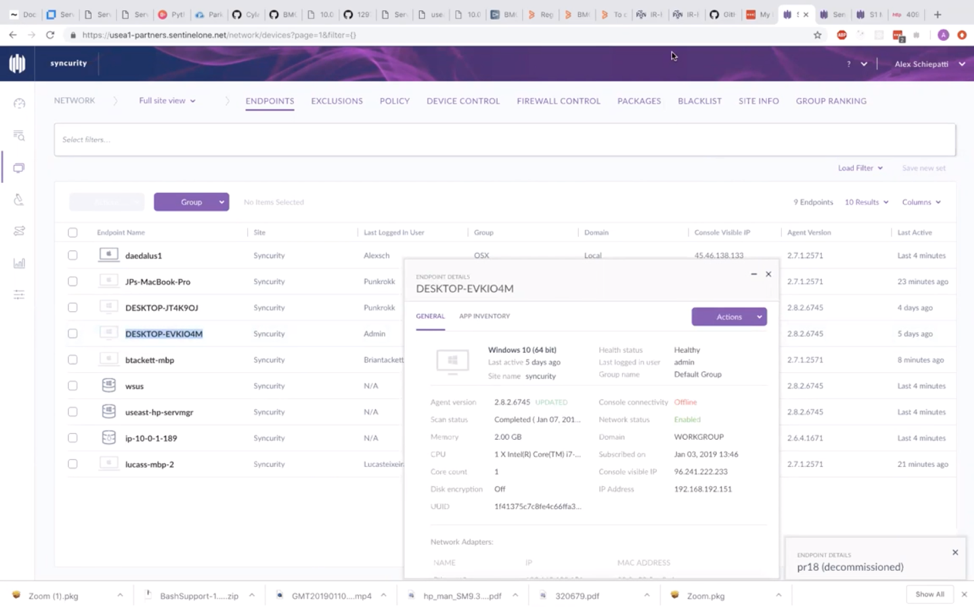Open the Load Filter menu
The height and width of the screenshot is (608, 974).
click(860, 168)
